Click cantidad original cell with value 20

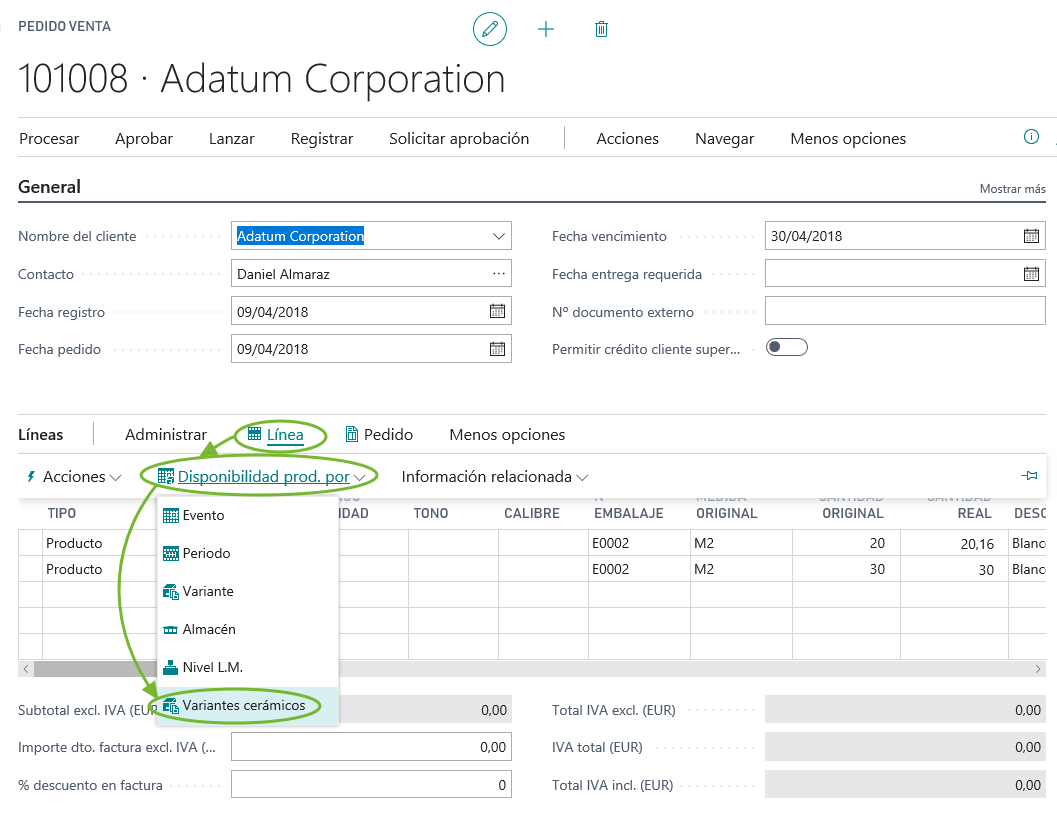point(846,543)
